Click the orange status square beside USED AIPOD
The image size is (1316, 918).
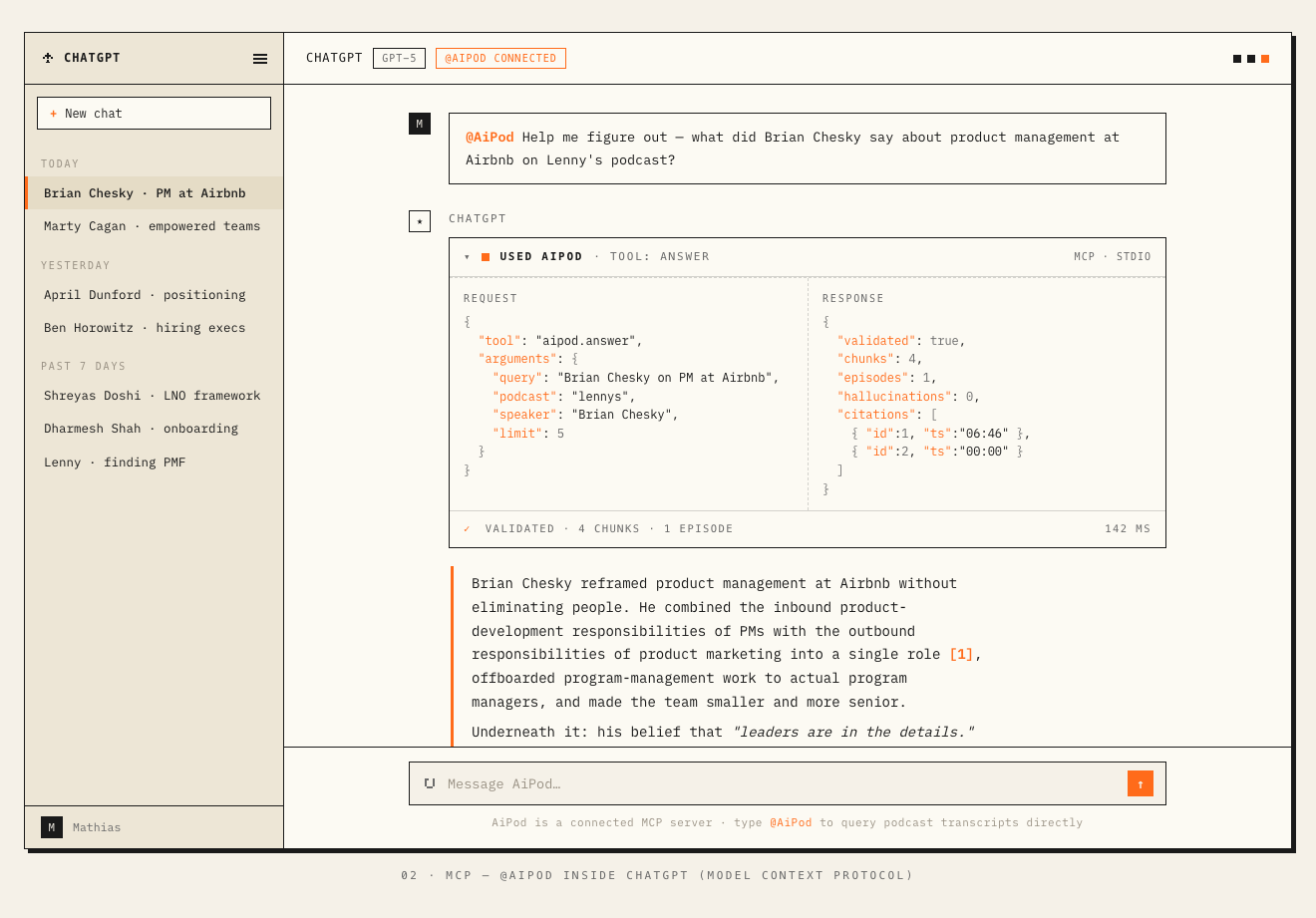486,257
